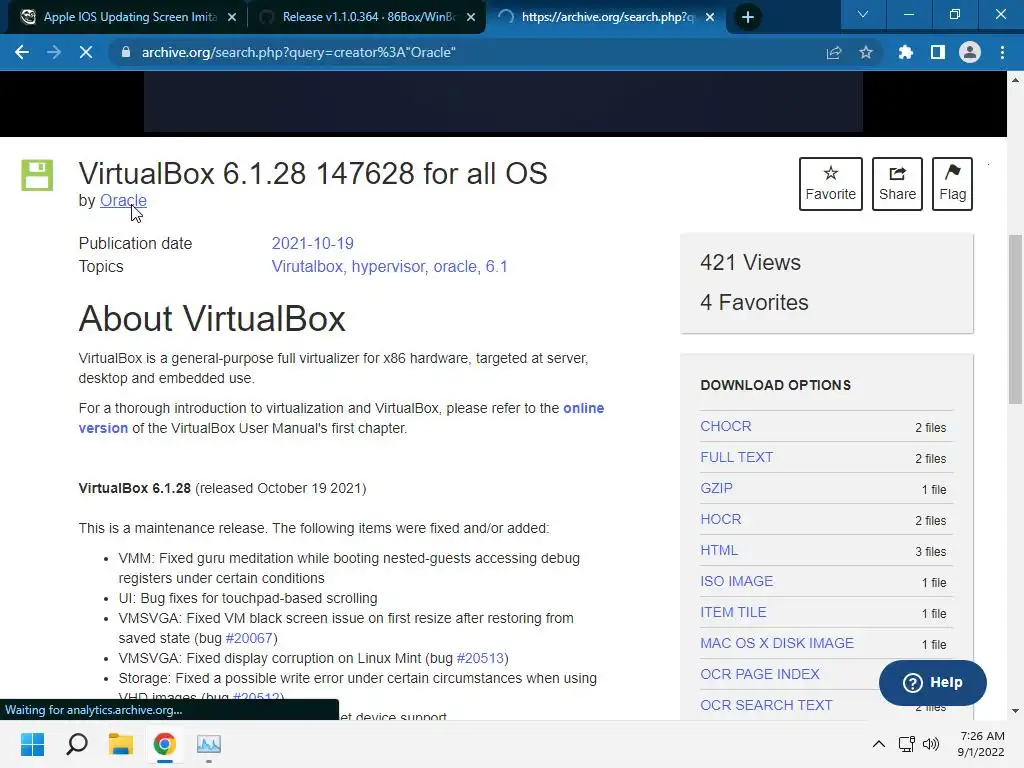Download the MAC OS X DISK IMAGE
The width and height of the screenshot is (1024, 768).
[777, 643]
